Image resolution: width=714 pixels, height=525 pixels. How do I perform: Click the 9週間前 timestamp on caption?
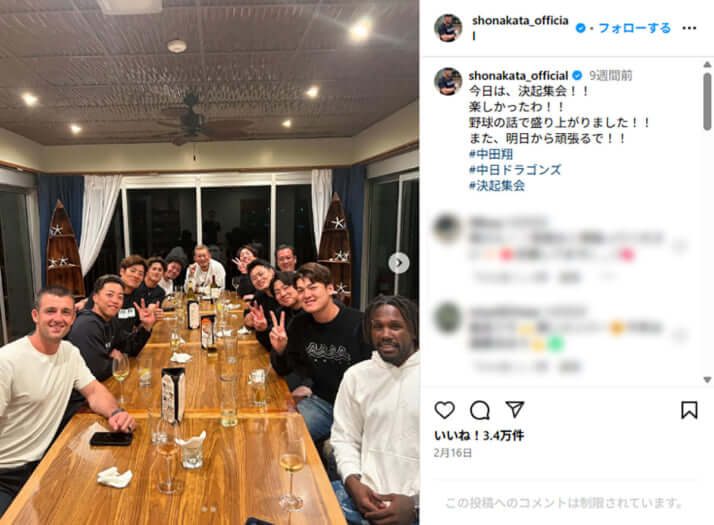coord(611,75)
